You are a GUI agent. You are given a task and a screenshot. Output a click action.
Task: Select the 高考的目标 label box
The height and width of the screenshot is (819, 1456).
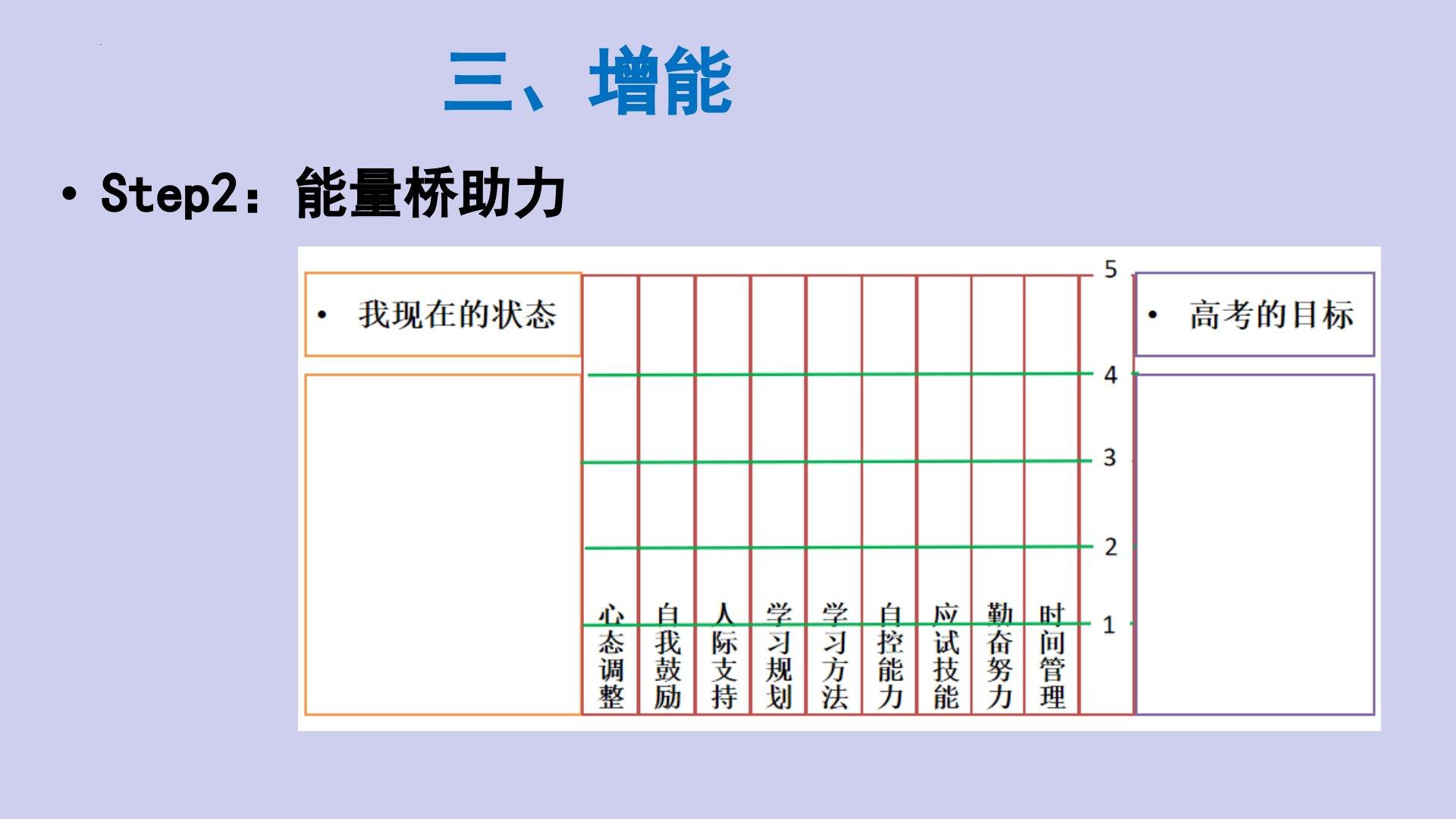pos(1254,315)
